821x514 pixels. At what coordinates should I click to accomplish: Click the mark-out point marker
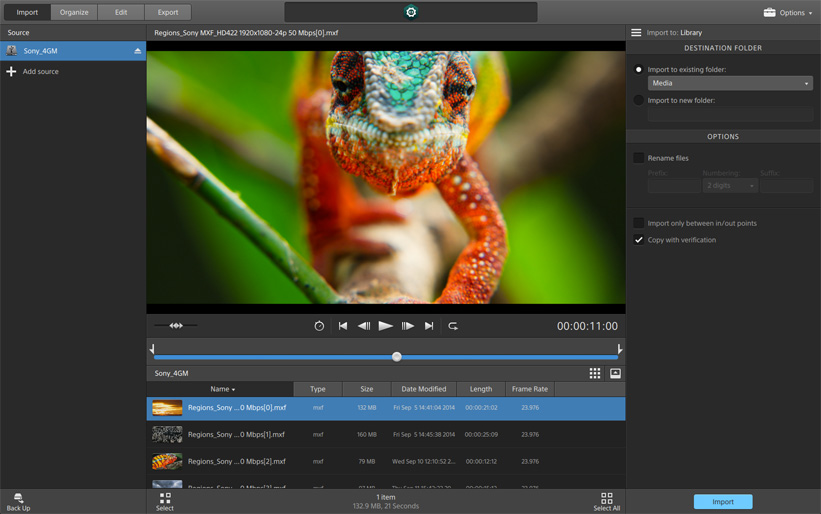click(x=619, y=349)
